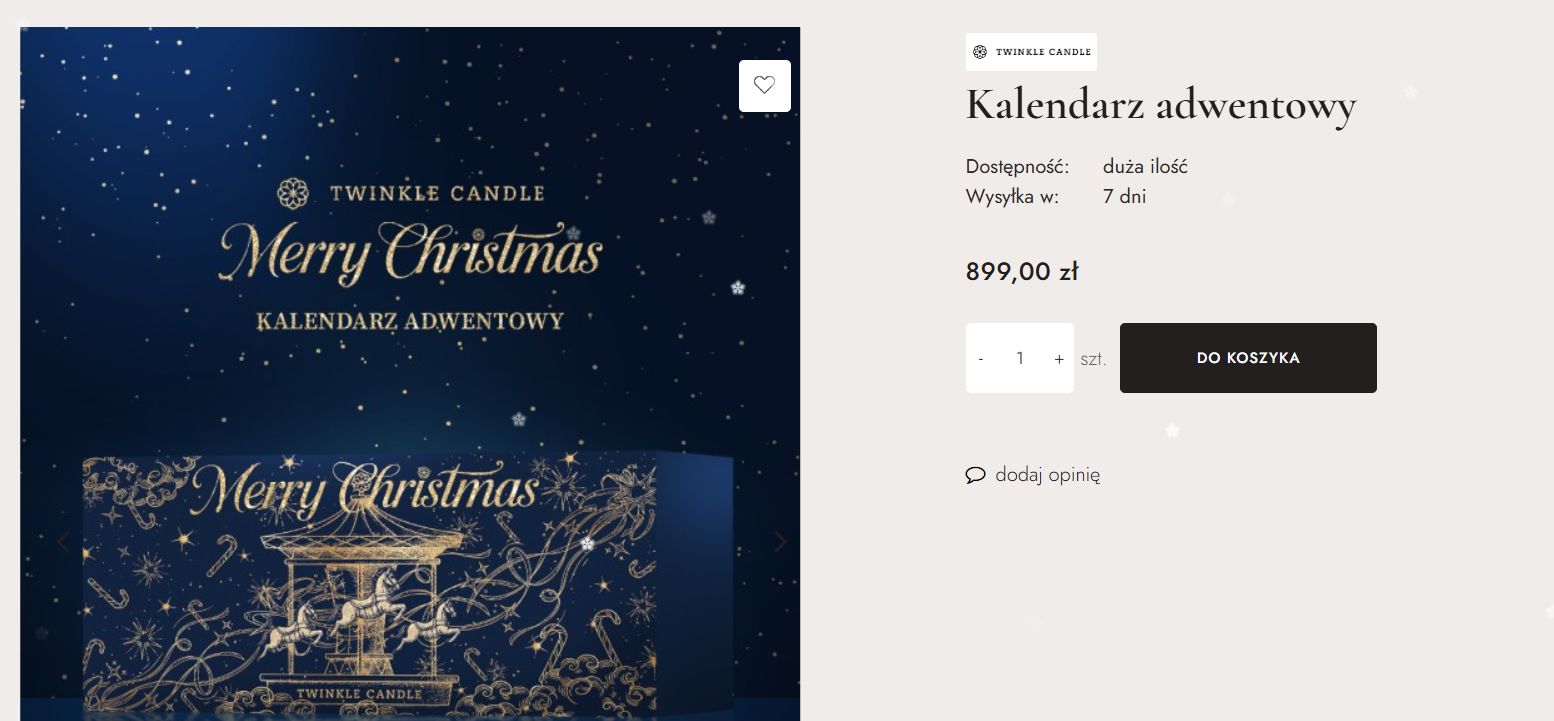Click the "duża ilość" availability value
Screen dimensions: 1554x721
point(1144,167)
